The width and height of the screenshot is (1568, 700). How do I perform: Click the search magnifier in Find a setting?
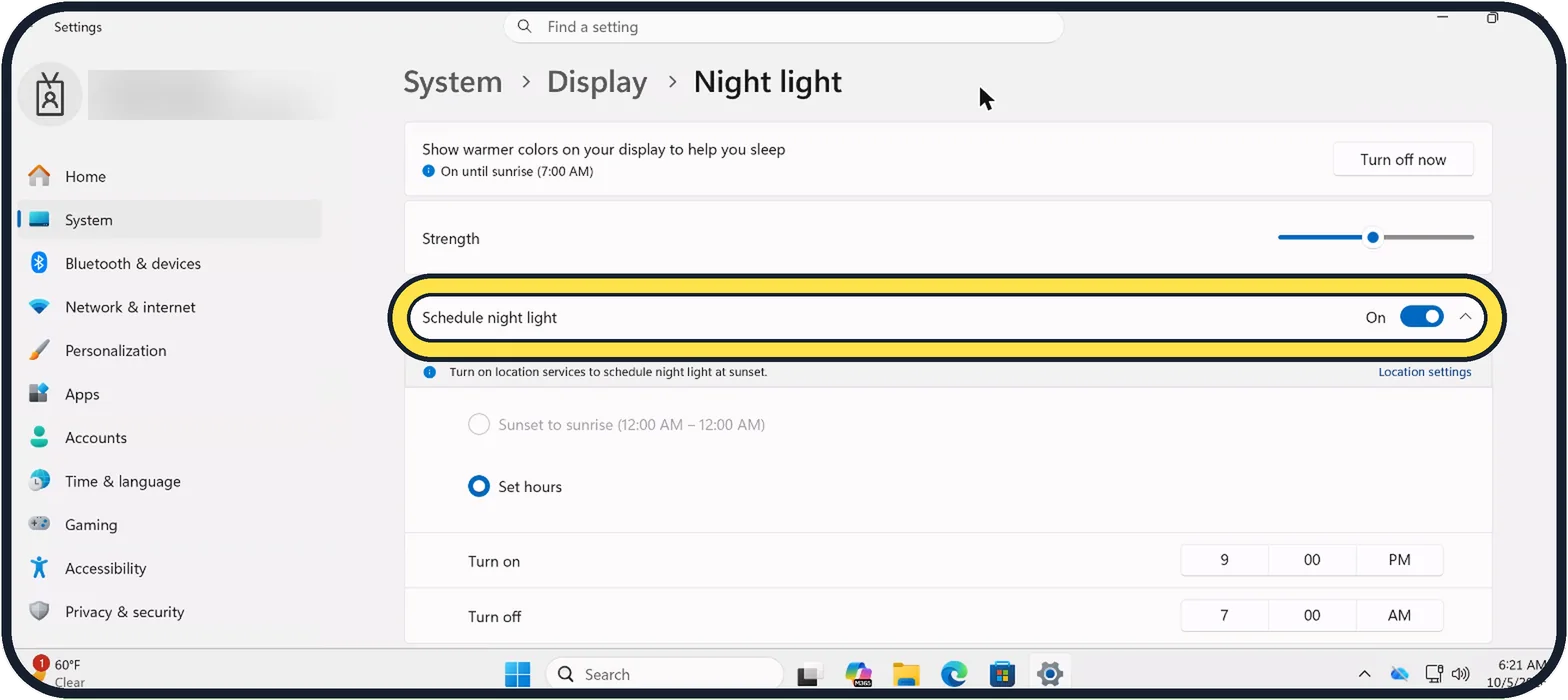tap(525, 27)
